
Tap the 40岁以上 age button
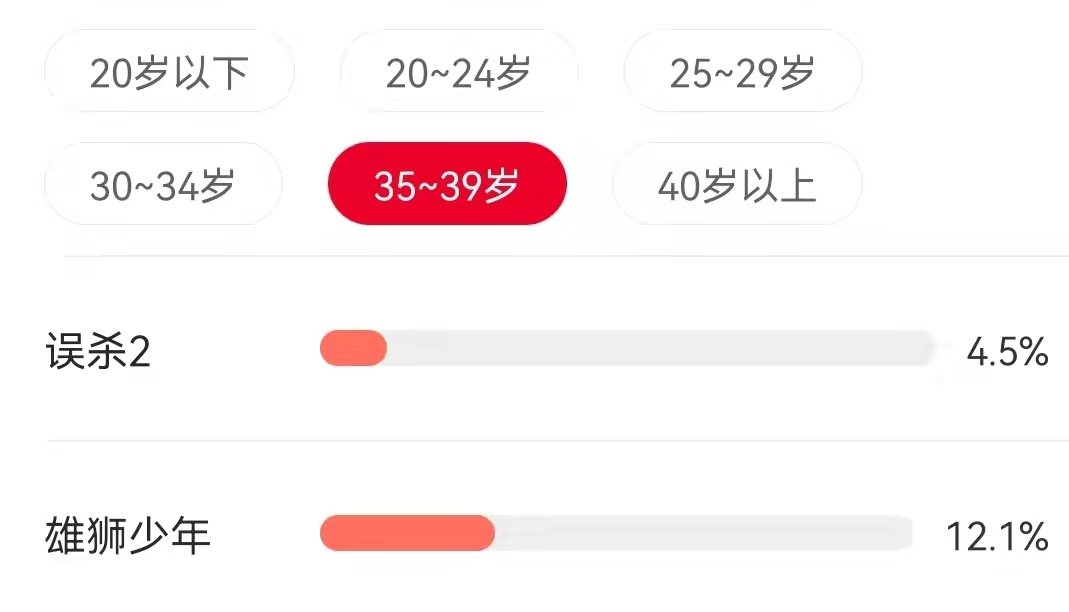point(737,186)
